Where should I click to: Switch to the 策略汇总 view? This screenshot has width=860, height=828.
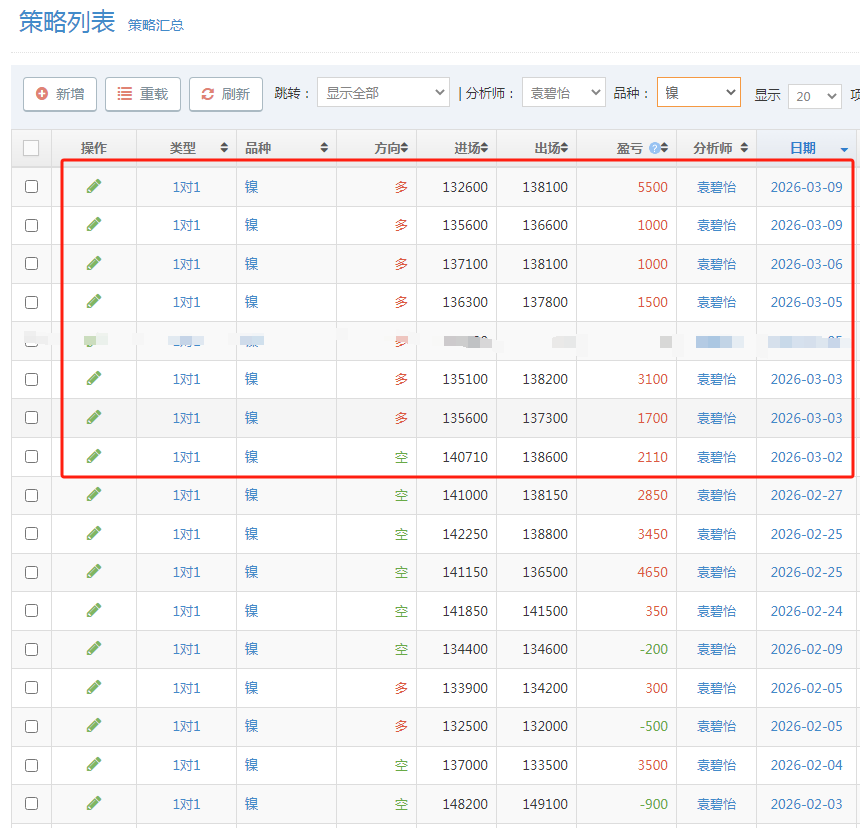[x=155, y=26]
